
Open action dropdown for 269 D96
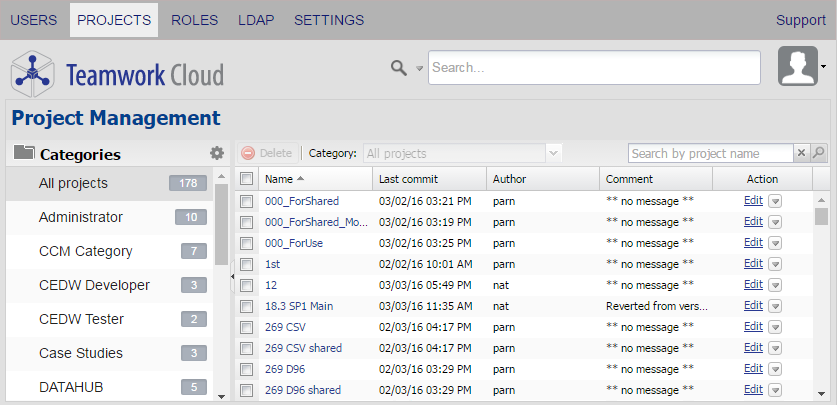click(x=775, y=369)
